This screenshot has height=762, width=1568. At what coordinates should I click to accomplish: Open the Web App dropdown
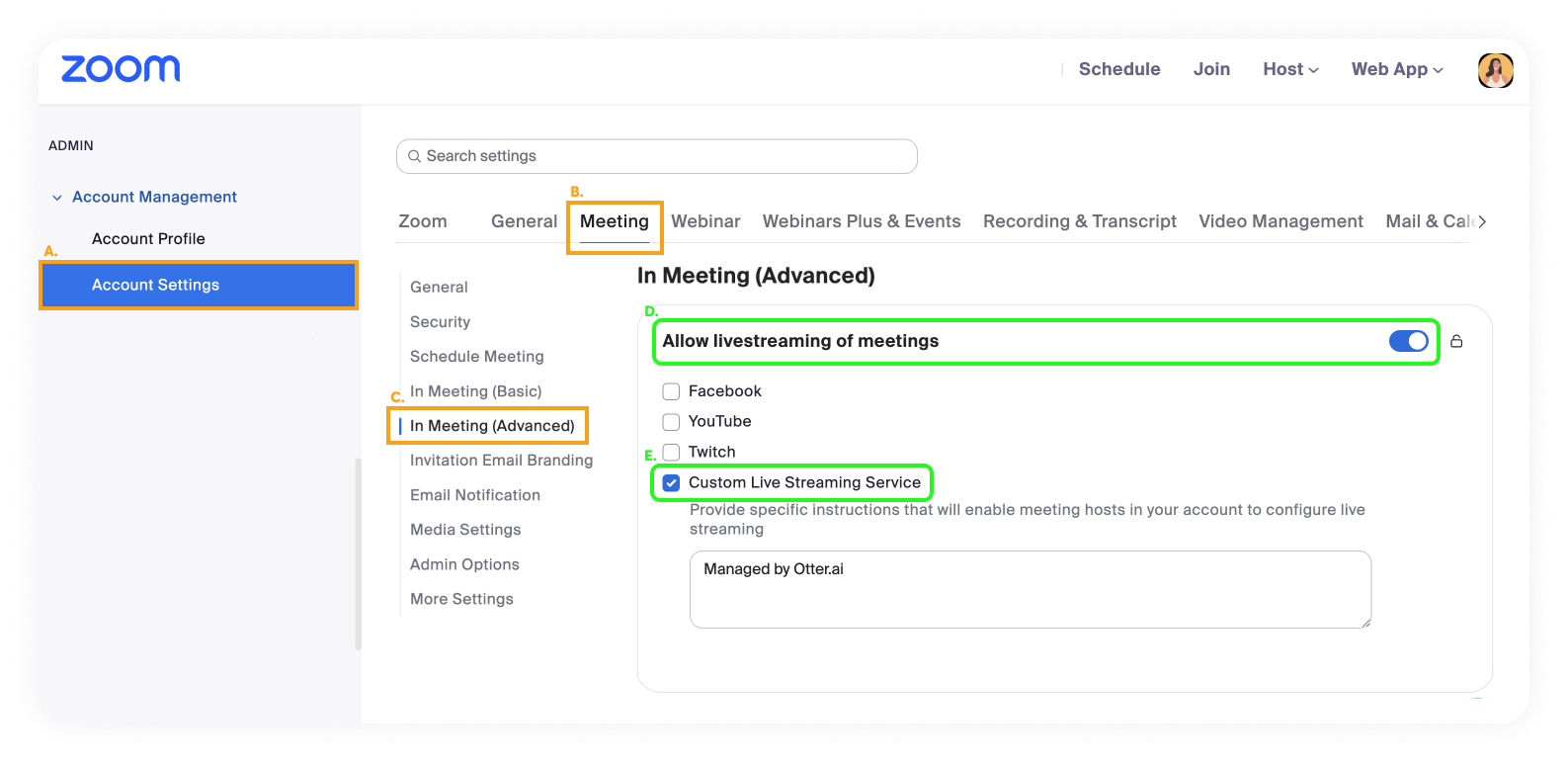click(1397, 69)
